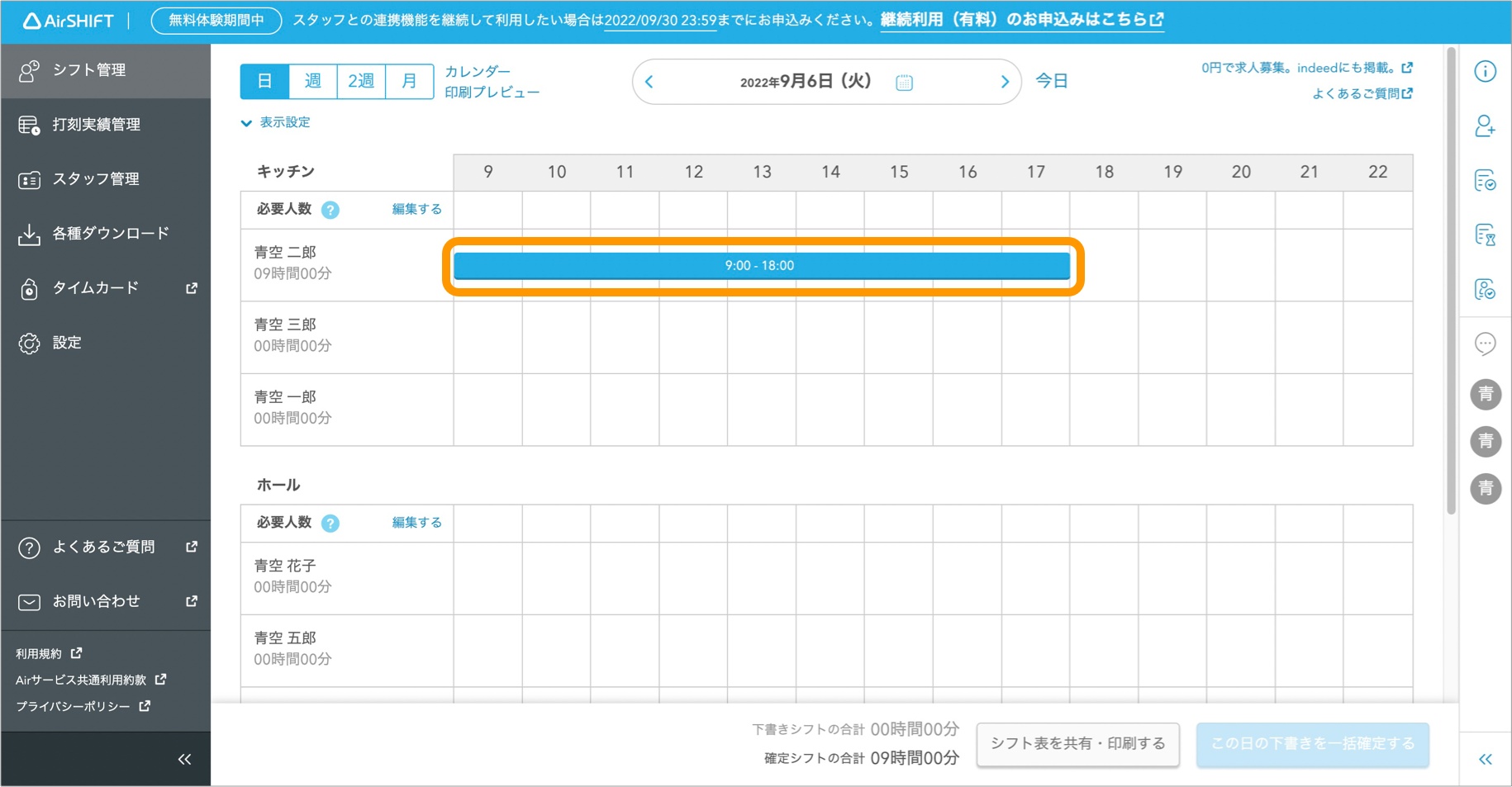Go to next day with right arrow
The width and height of the screenshot is (1512, 787).
[x=1004, y=82]
